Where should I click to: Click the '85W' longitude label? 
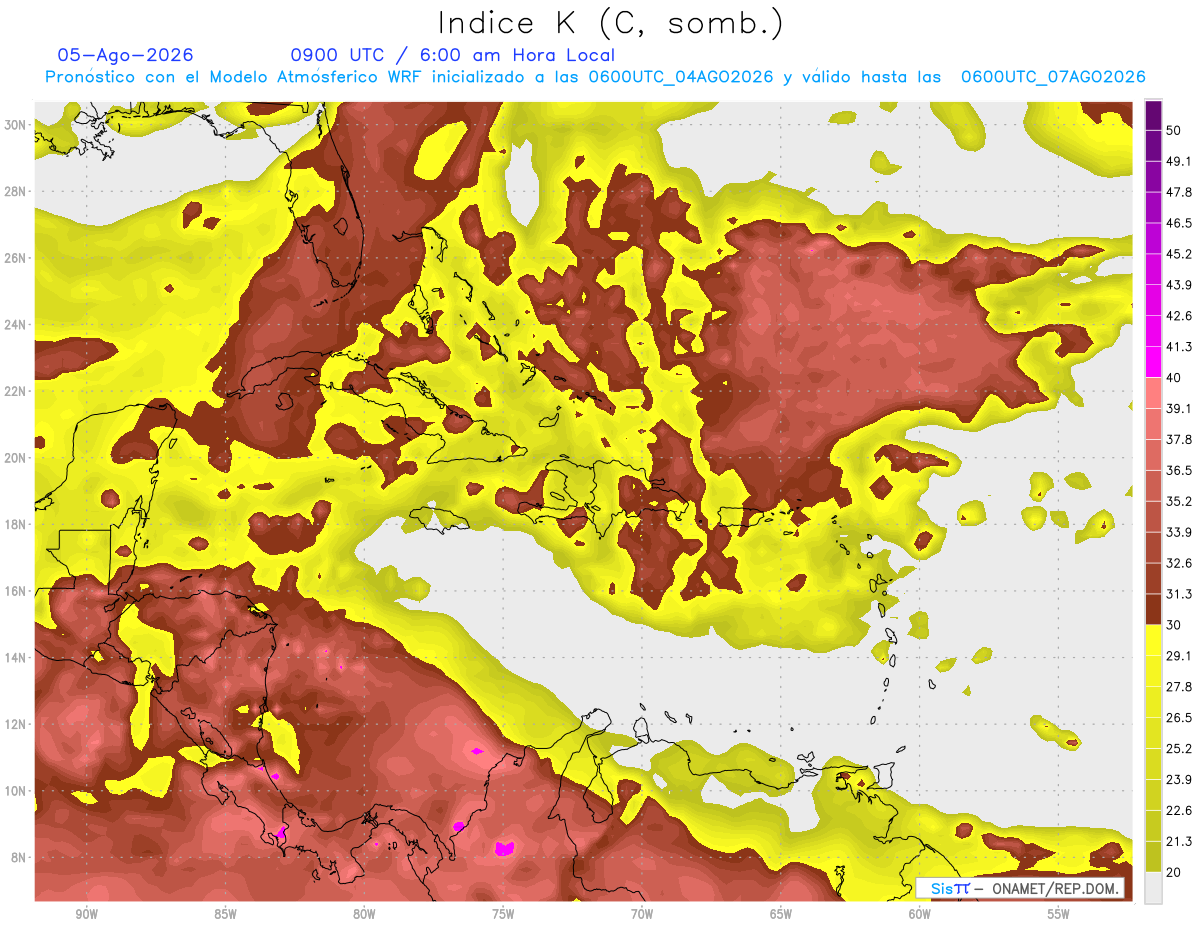tap(225, 914)
